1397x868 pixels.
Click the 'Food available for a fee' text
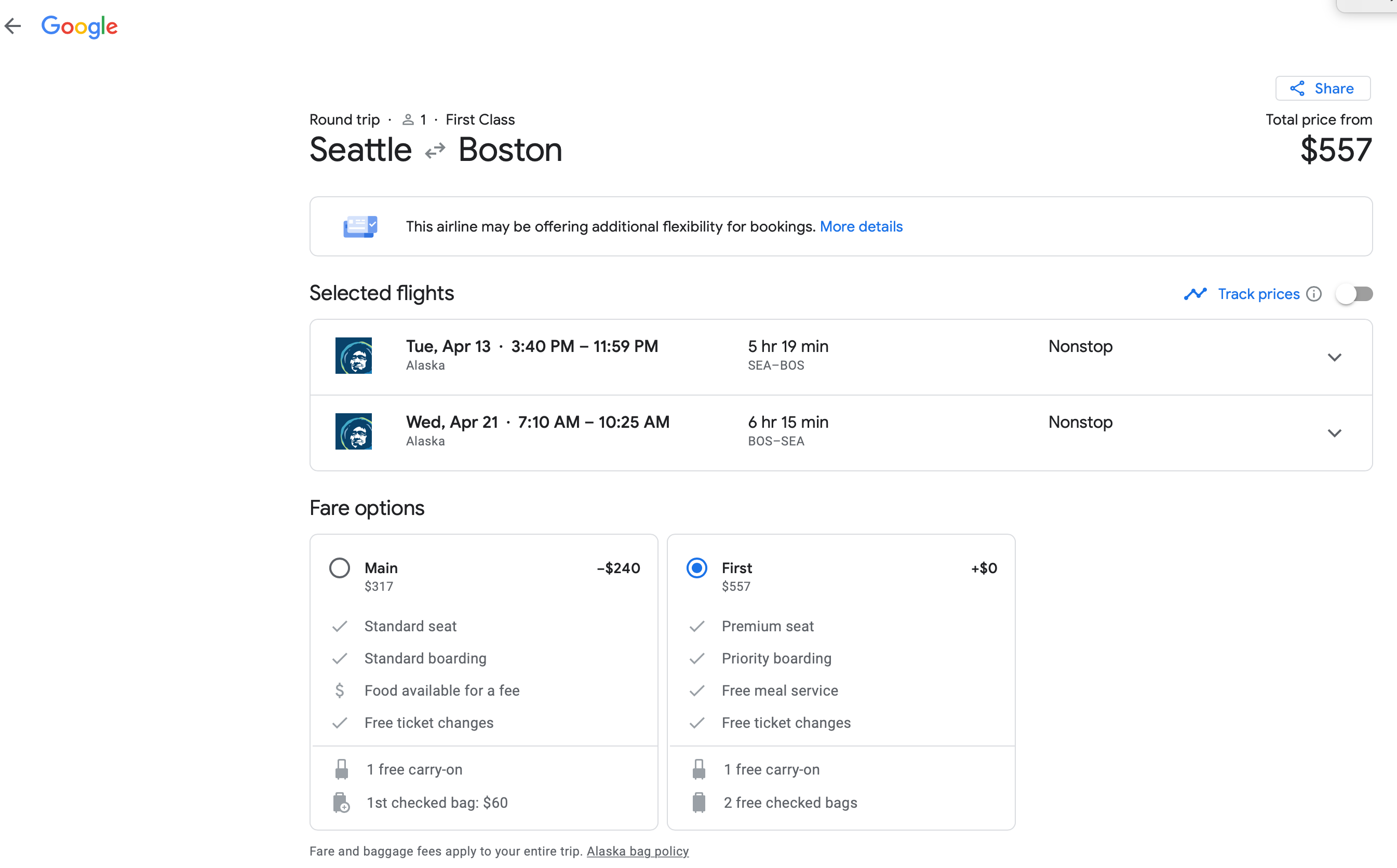click(x=441, y=690)
